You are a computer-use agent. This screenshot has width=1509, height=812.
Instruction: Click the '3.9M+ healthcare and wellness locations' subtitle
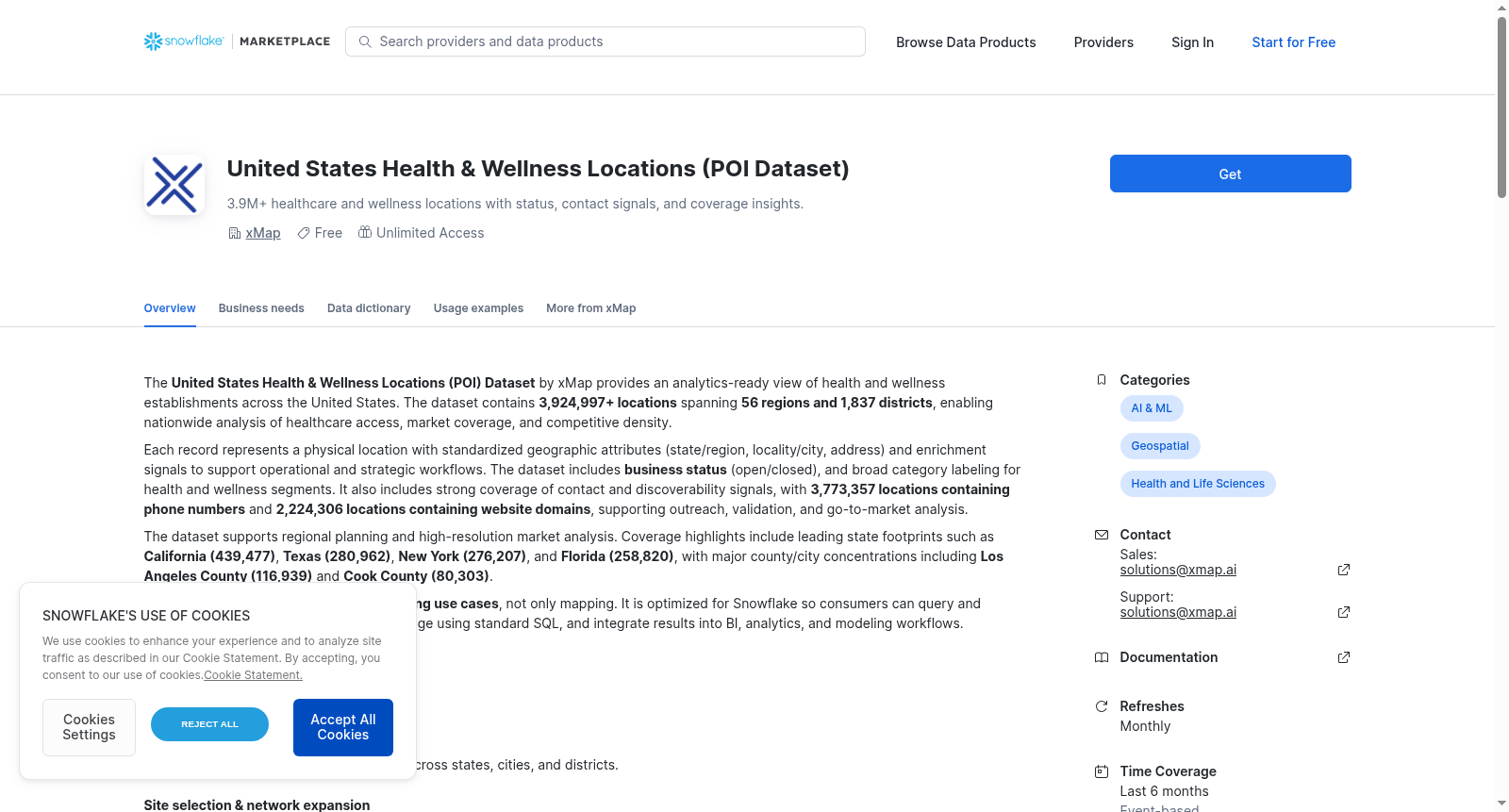tap(515, 204)
